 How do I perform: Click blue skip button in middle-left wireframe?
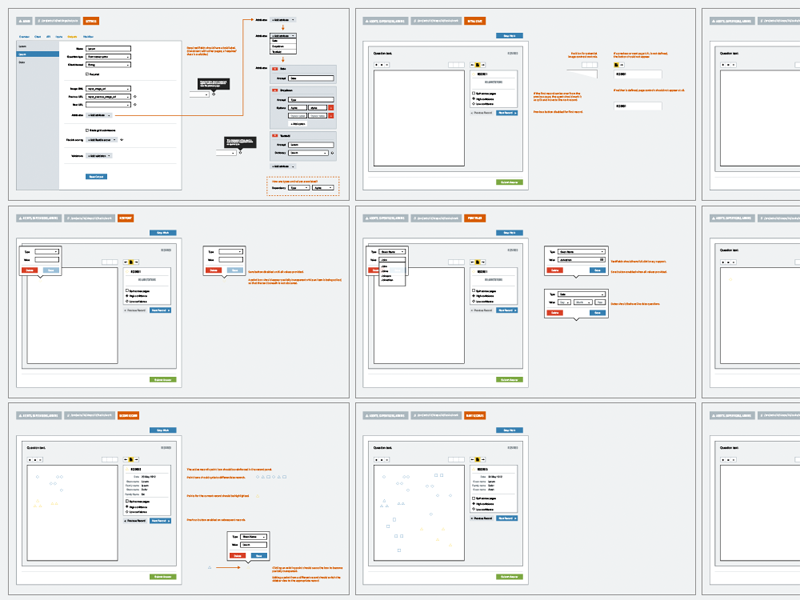(x=163, y=233)
